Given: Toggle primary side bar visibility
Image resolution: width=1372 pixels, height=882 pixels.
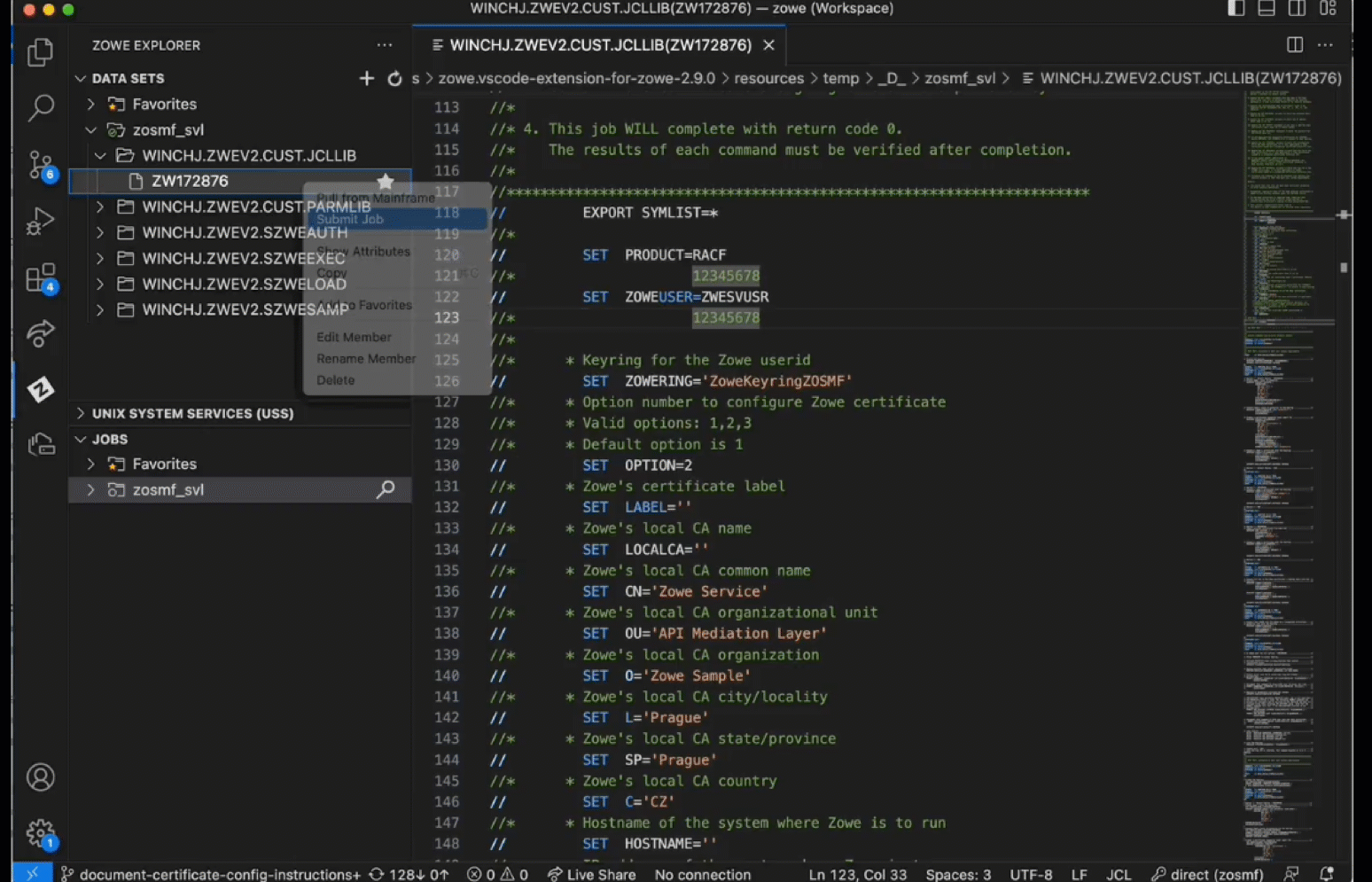Looking at the screenshot, I should [x=1236, y=9].
